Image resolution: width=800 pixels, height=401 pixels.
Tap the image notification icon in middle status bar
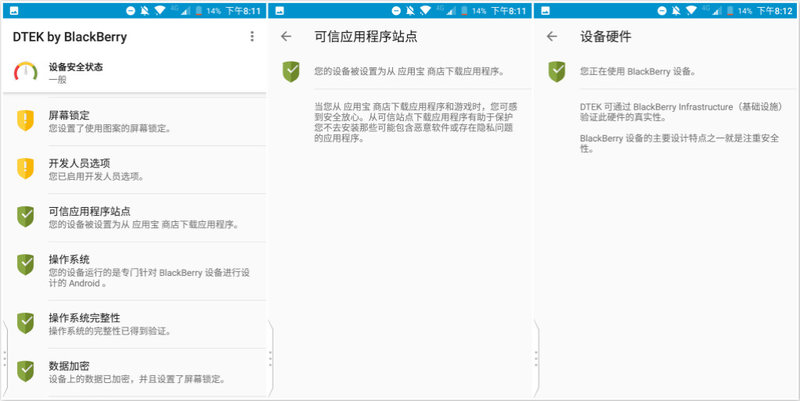pos(280,11)
